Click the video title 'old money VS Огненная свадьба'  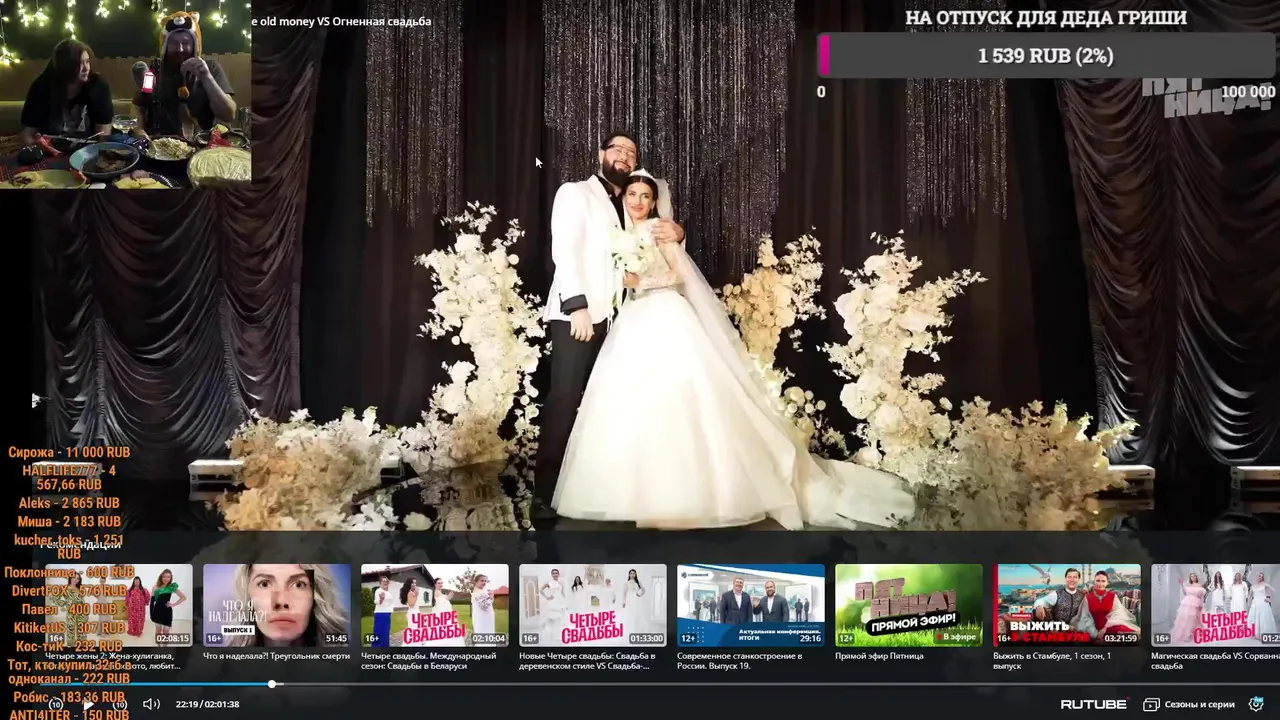(341, 21)
